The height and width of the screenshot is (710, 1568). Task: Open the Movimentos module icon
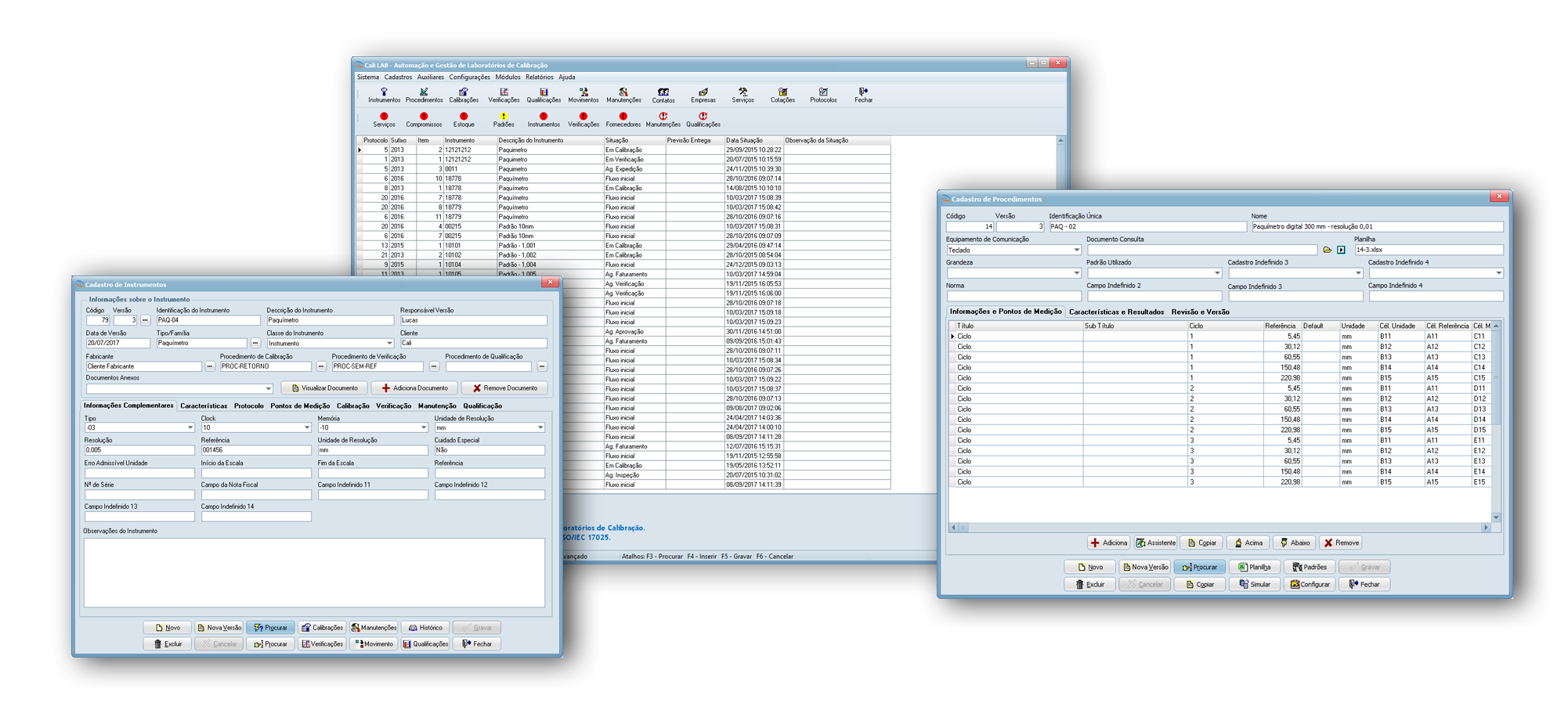click(583, 95)
